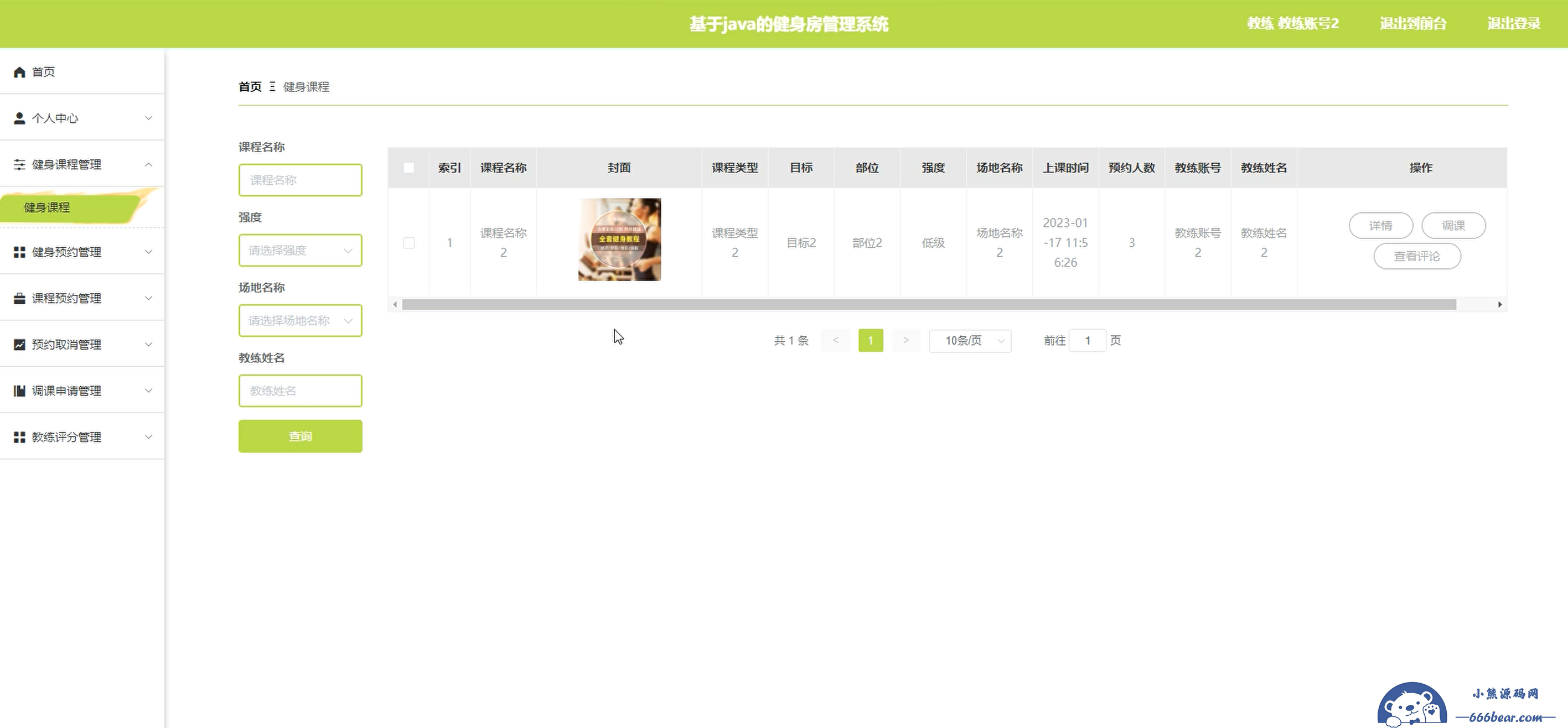Click 退出到前台 in top bar
The image size is (1568, 728).
click(1413, 24)
